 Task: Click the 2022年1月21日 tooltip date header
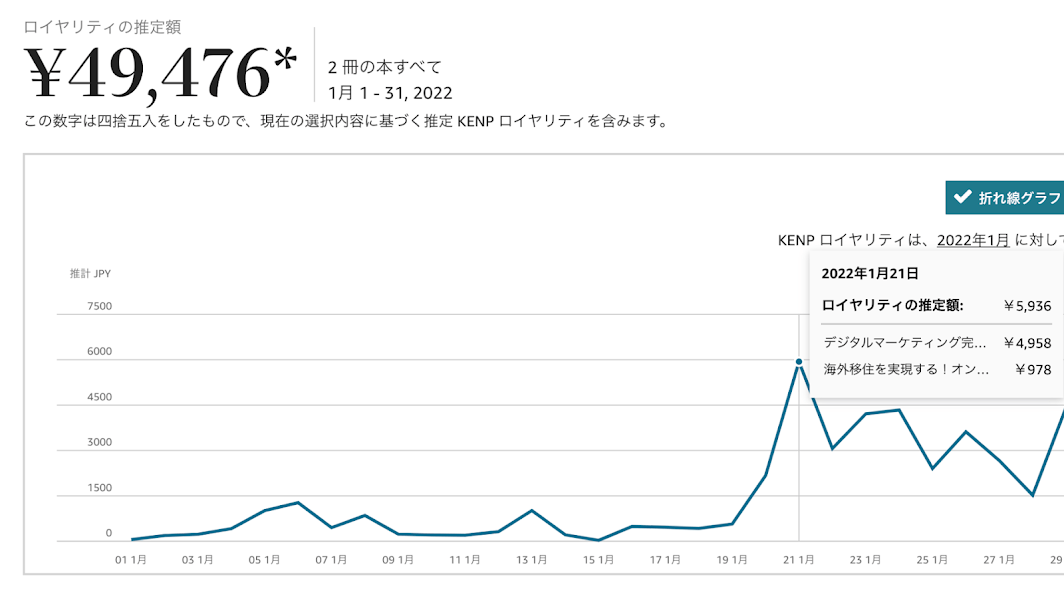point(870,273)
